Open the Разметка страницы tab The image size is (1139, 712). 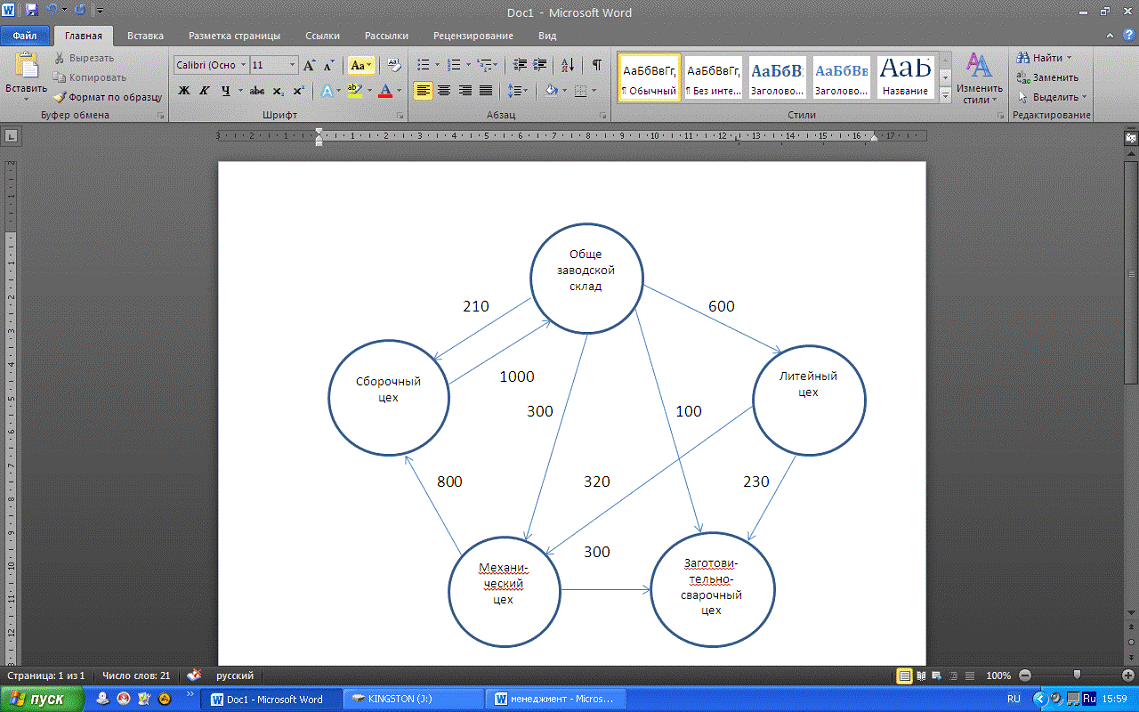click(x=234, y=36)
